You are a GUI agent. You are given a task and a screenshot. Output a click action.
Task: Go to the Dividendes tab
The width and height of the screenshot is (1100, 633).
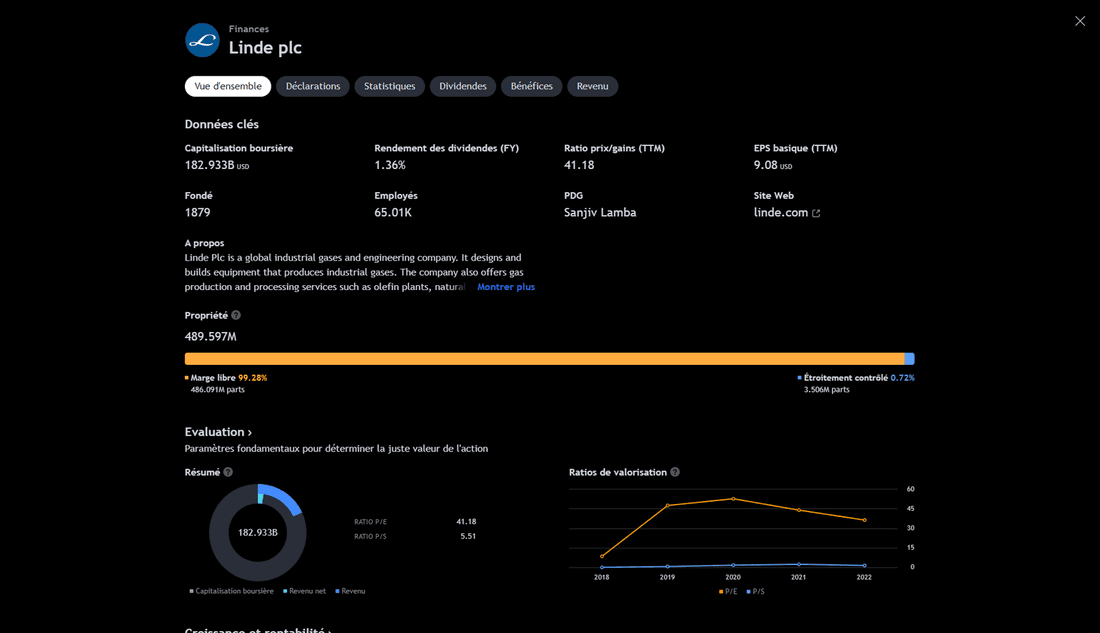[463, 86]
